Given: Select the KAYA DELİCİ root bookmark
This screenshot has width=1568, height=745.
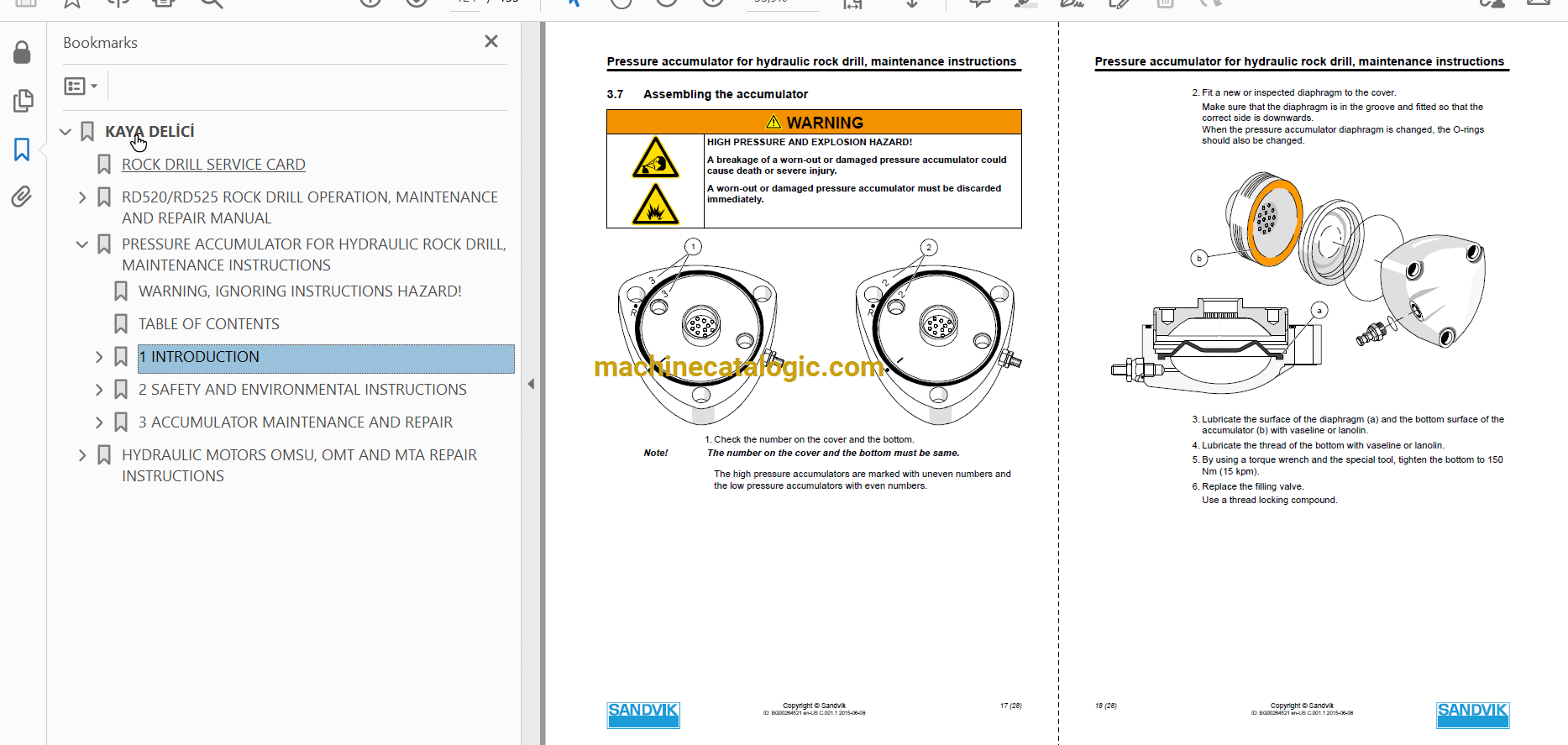Looking at the screenshot, I should pyautogui.click(x=149, y=132).
